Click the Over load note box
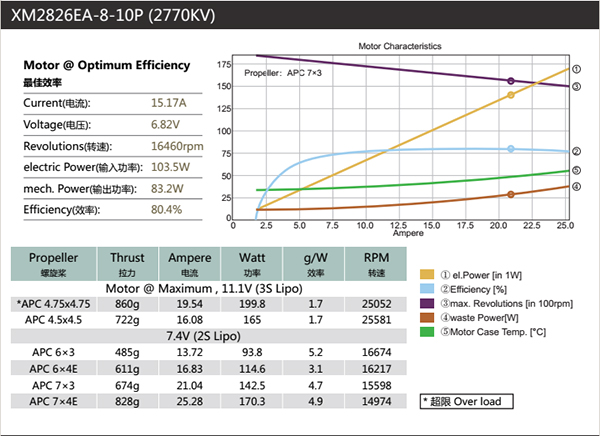 click(x=468, y=402)
